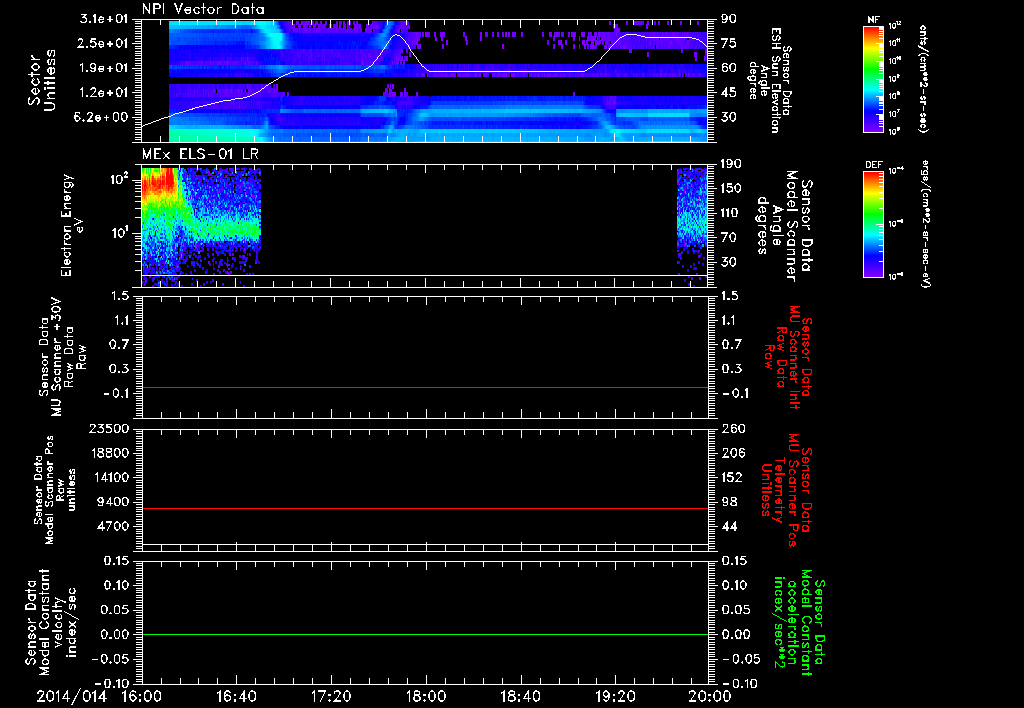Click the red line in Scanner Pos panel

[x=424, y=508]
